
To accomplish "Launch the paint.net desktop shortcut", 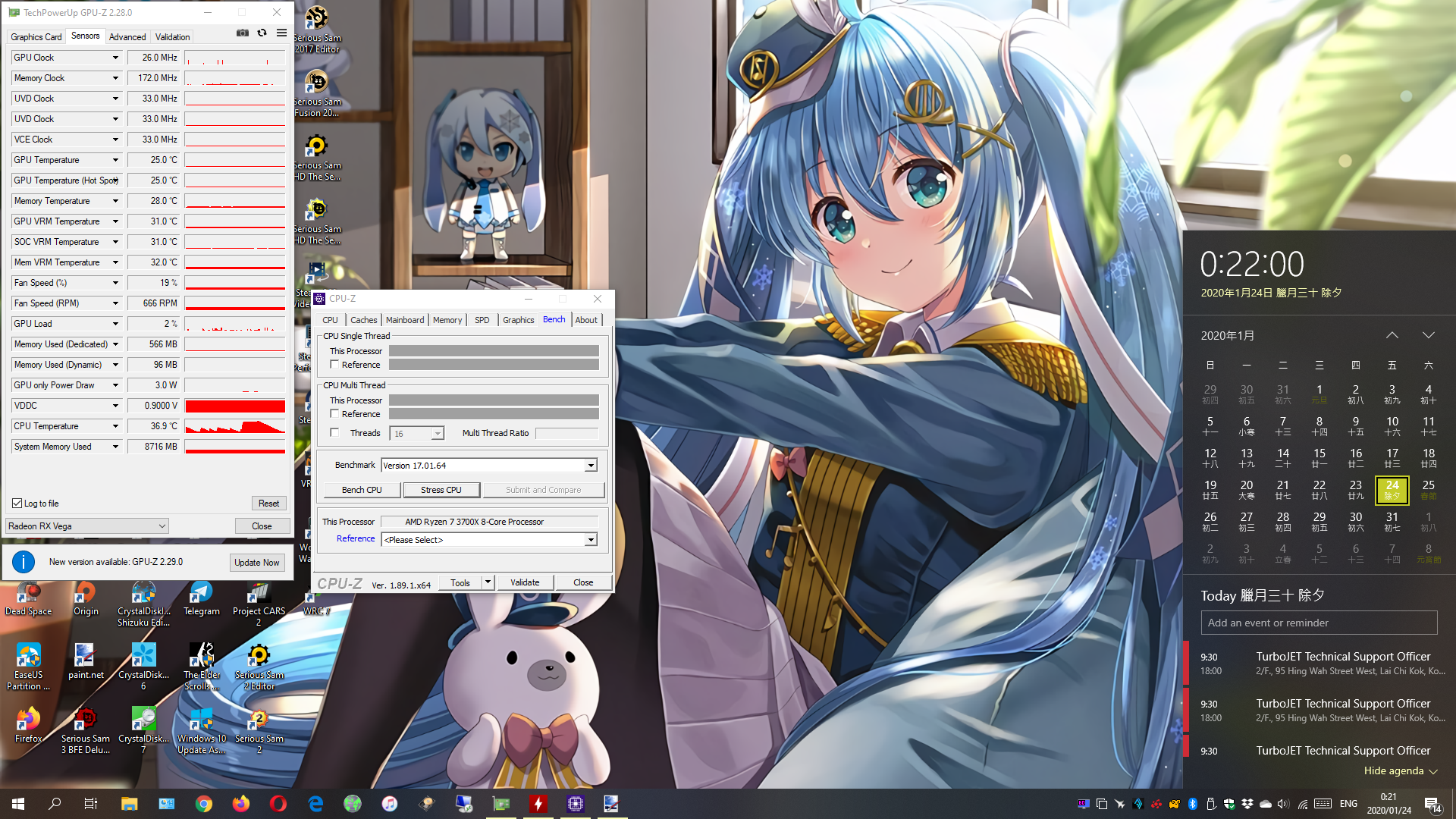I will [x=86, y=662].
